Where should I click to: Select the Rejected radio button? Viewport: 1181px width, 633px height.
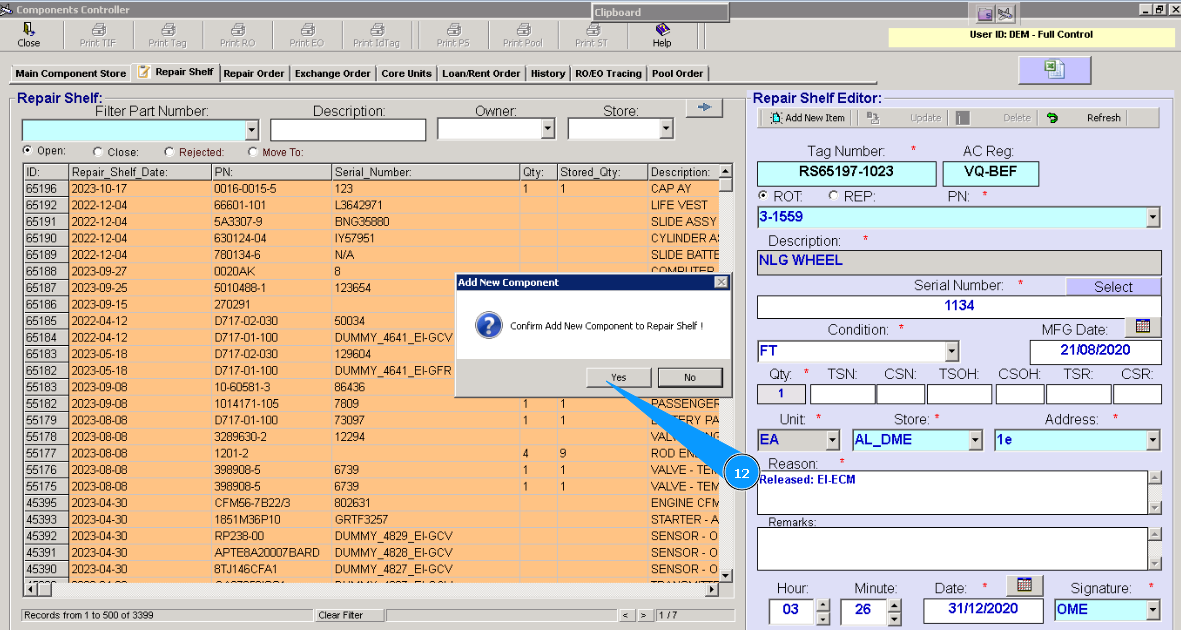pyautogui.click(x=169, y=152)
